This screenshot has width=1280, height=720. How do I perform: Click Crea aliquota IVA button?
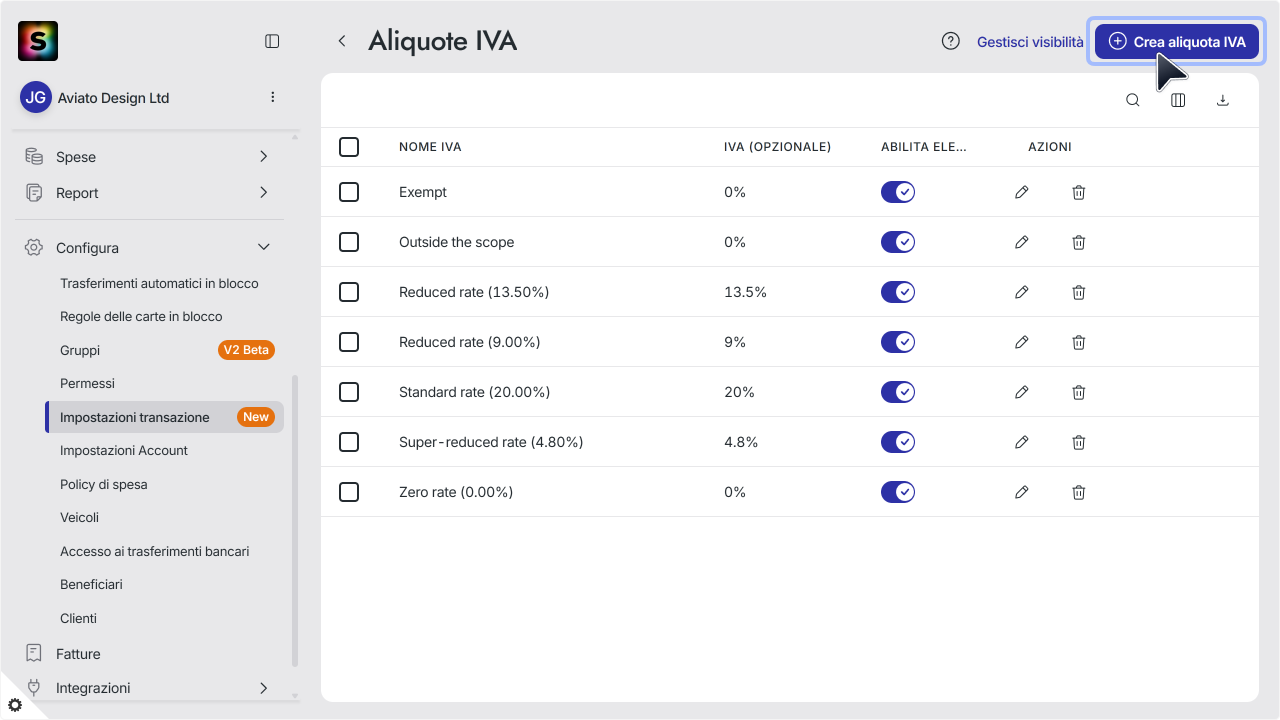(1176, 42)
